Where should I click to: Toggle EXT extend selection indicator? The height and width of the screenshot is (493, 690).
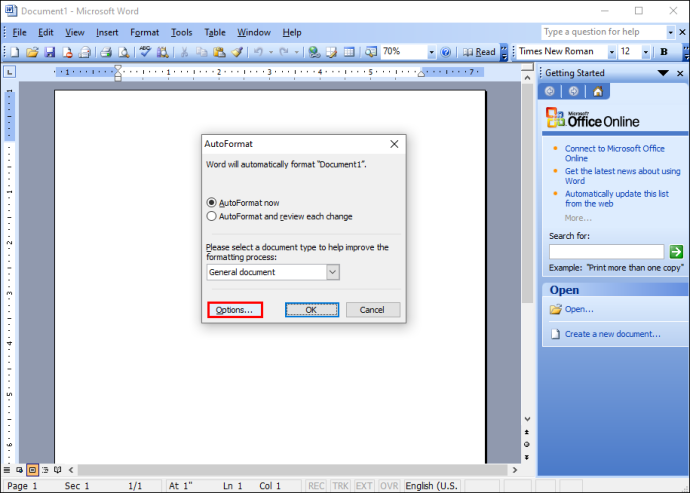(363, 486)
